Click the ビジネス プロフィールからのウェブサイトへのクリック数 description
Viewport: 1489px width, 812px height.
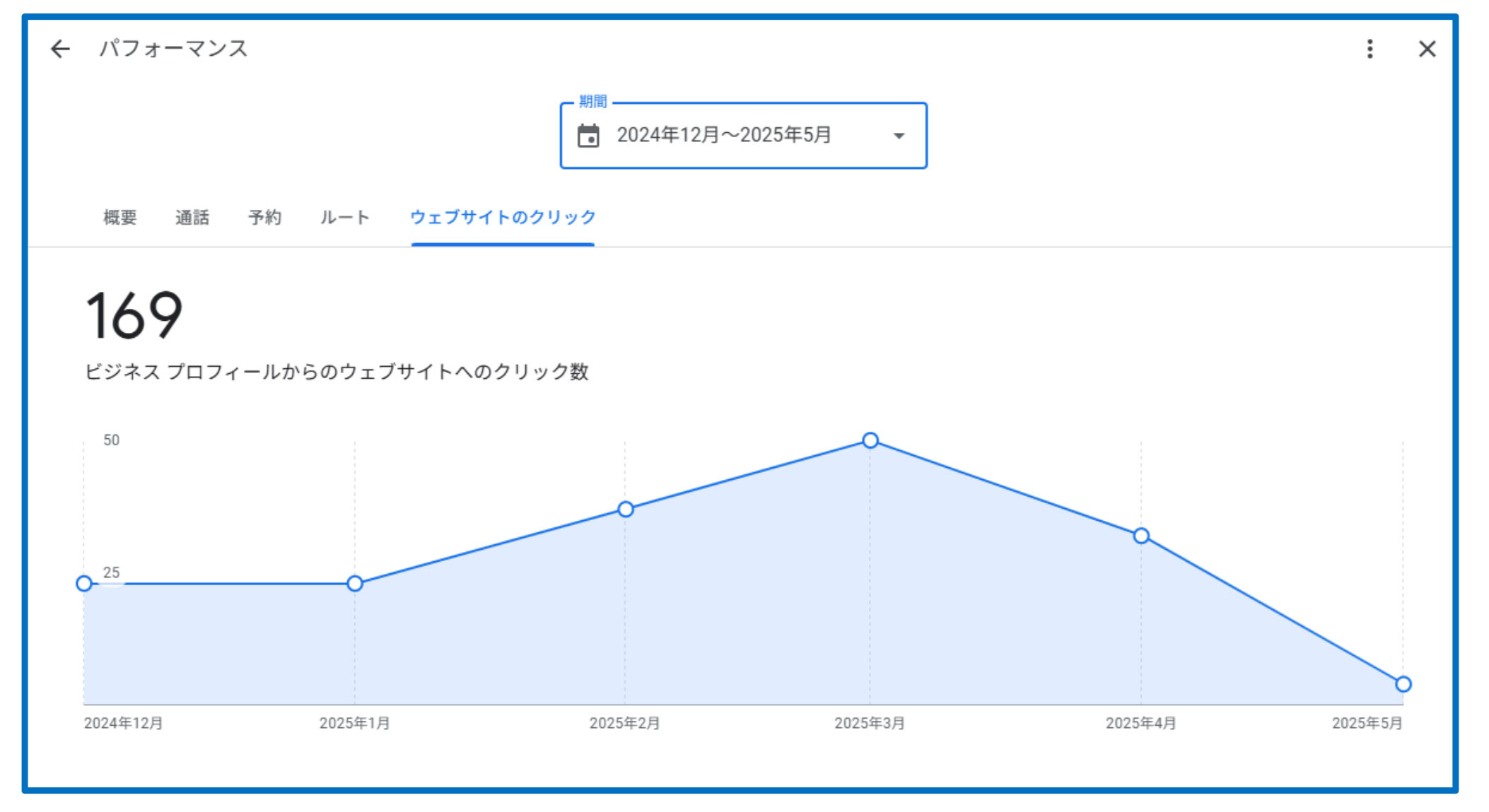pyautogui.click(x=337, y=372)
